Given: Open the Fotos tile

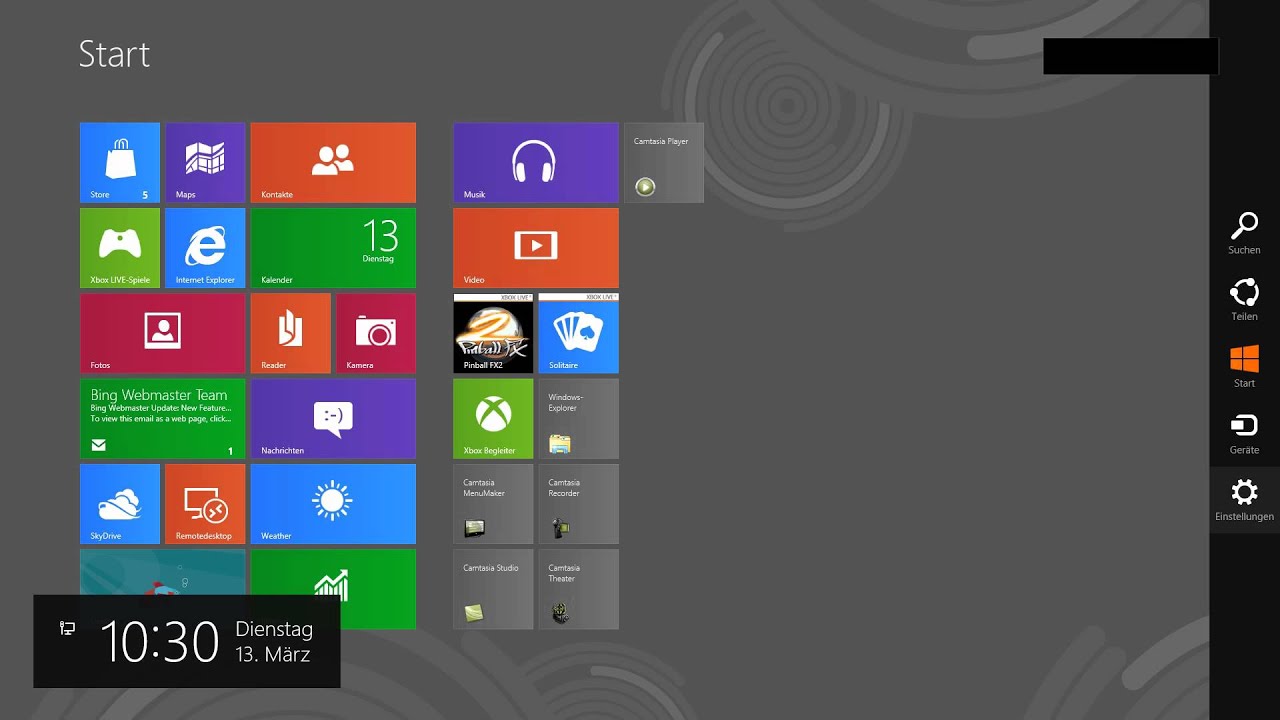Looking at the screenshot, I should click(x=162, y=333).
